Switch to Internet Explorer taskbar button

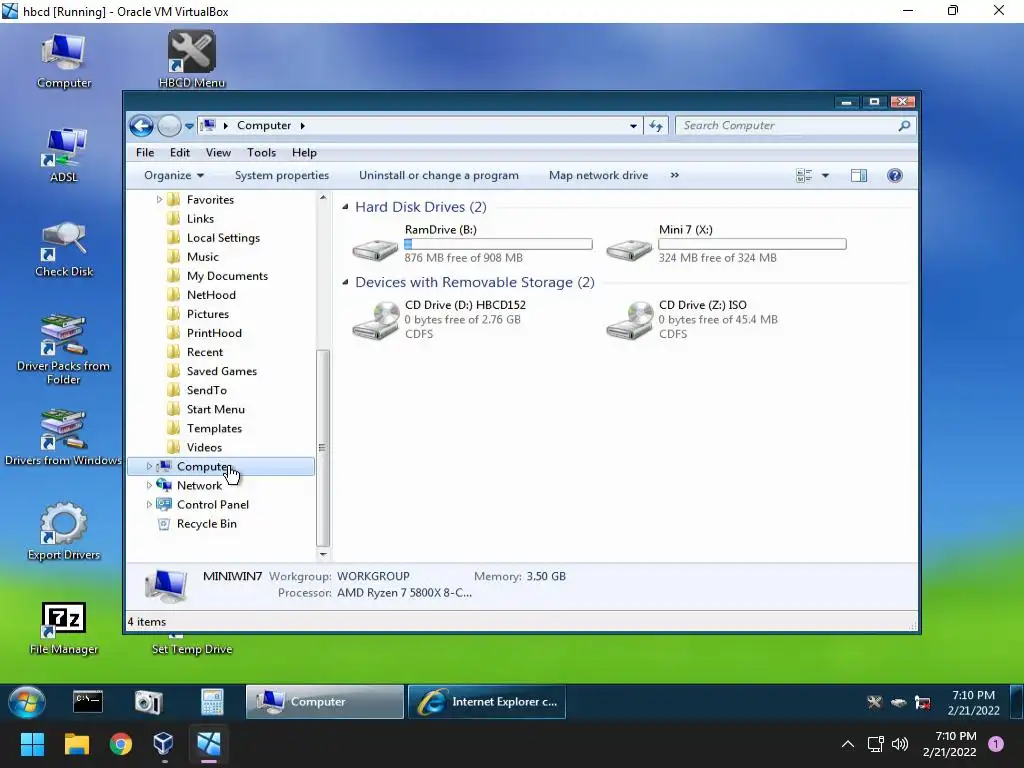click(487, 702)
